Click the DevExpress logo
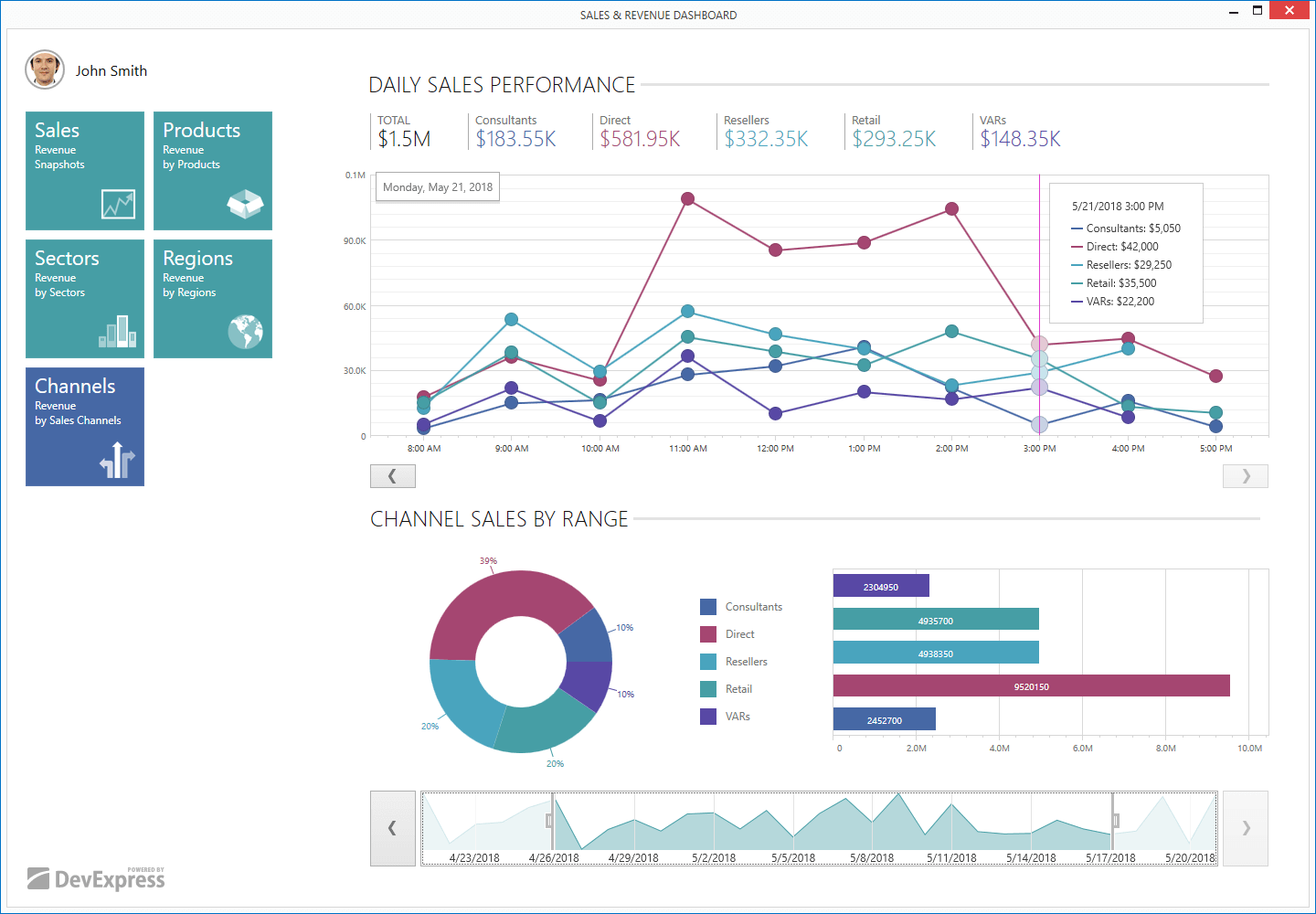The width and height of the screenshot is (1316, 914). [x=96, y=877]
